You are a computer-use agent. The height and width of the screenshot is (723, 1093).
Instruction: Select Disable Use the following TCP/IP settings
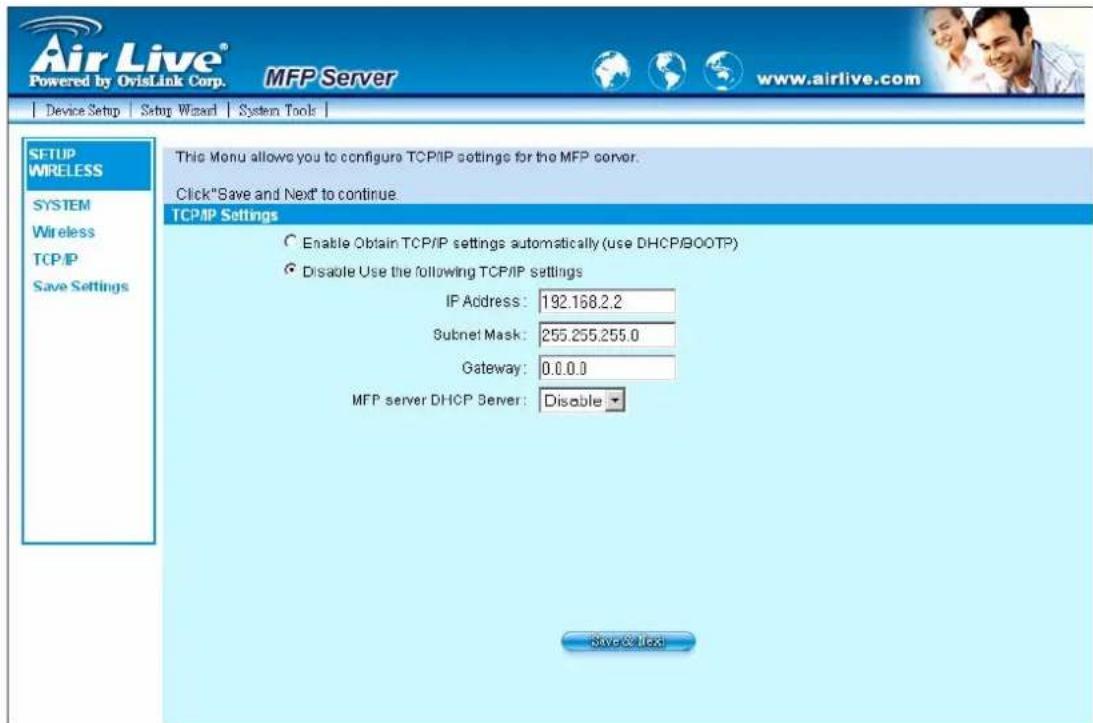tap(290, 270)
